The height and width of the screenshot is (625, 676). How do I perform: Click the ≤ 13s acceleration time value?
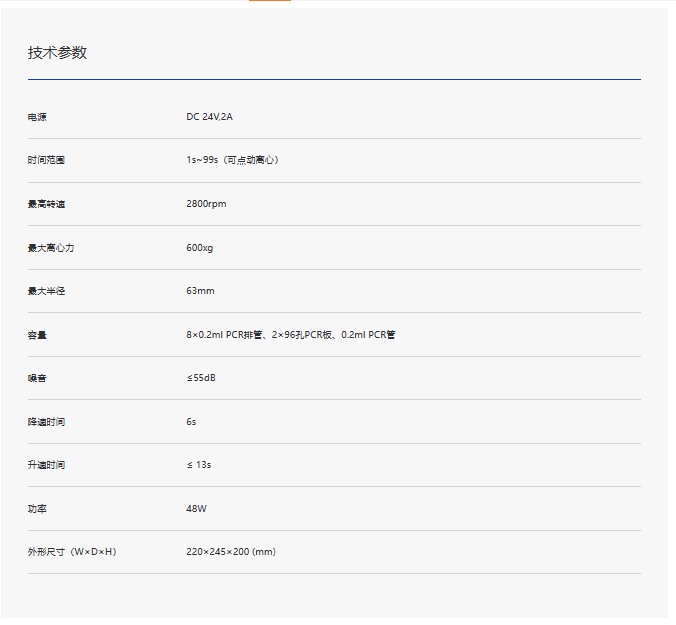(198, 465)
